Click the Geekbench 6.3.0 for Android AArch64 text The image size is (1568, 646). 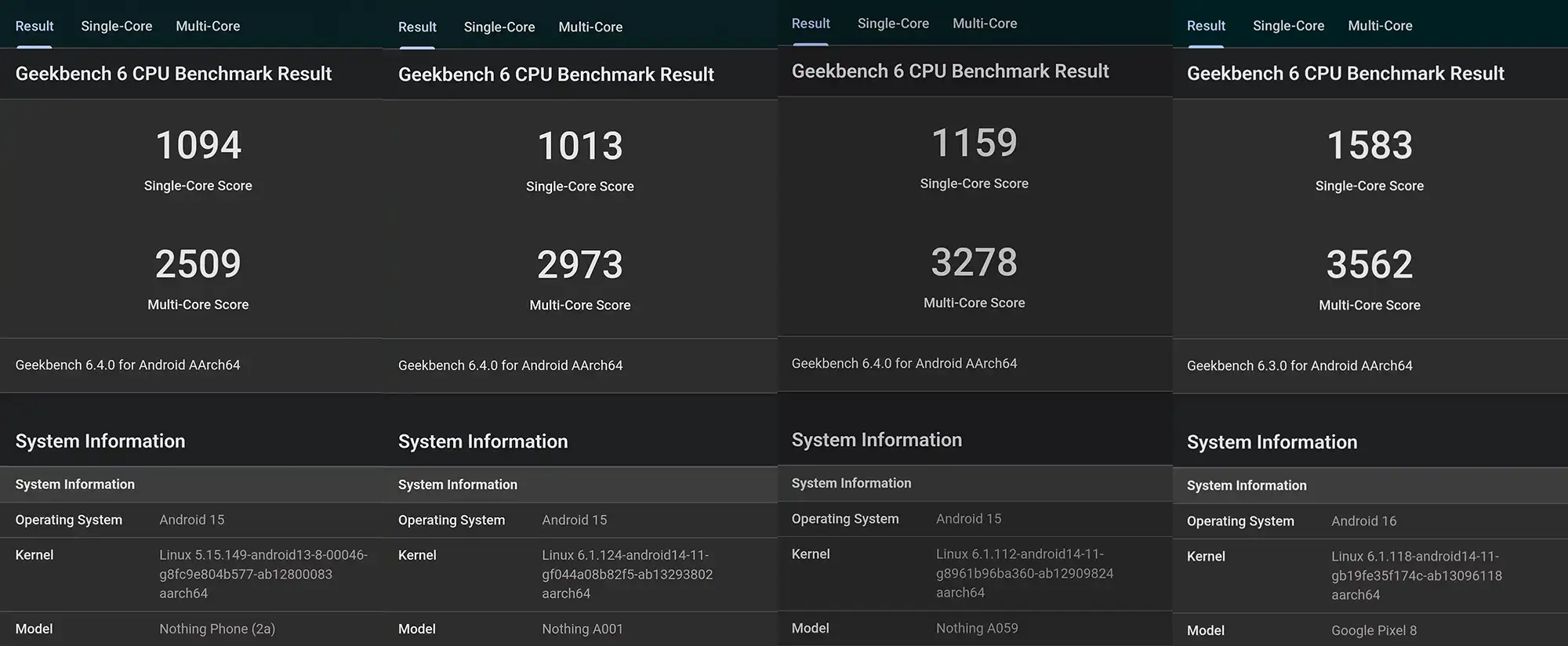(x=1300, y=365)
